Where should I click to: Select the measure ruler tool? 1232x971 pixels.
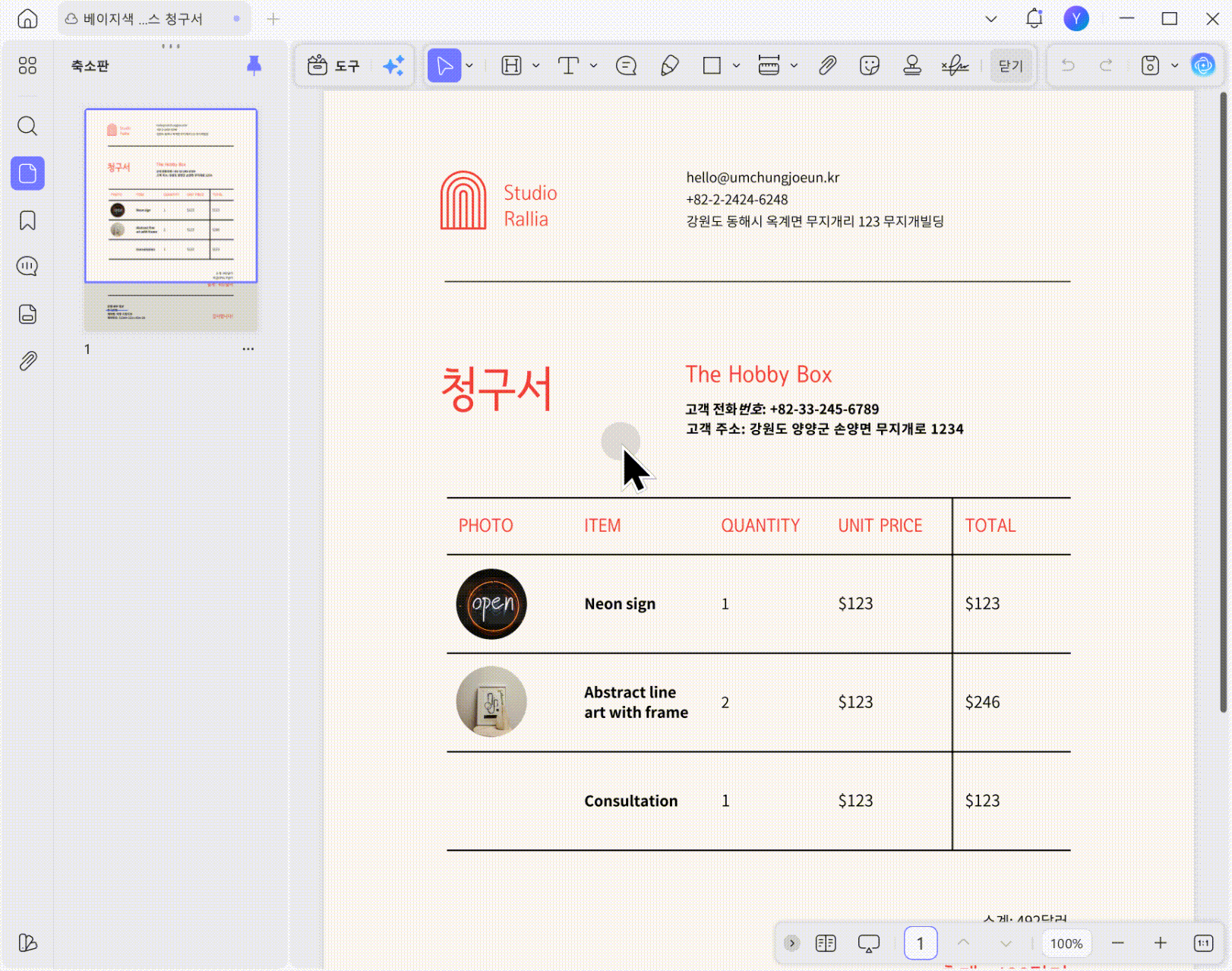769,65
